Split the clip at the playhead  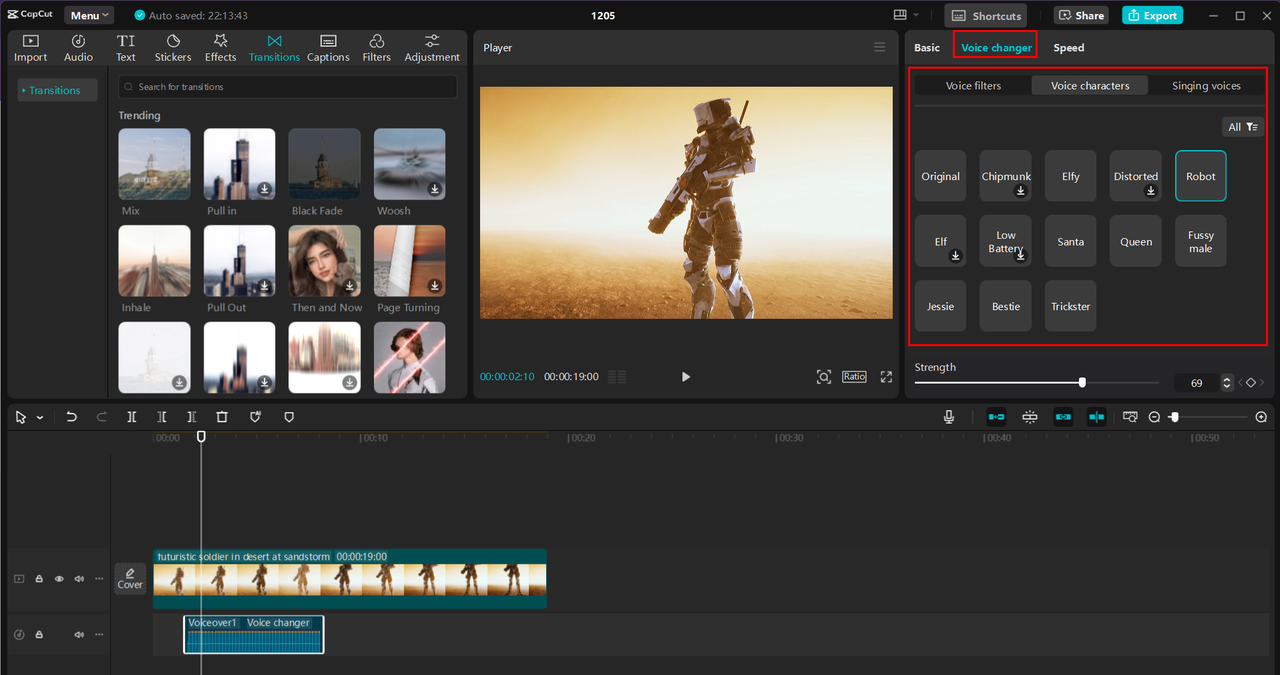coord(132,417)
